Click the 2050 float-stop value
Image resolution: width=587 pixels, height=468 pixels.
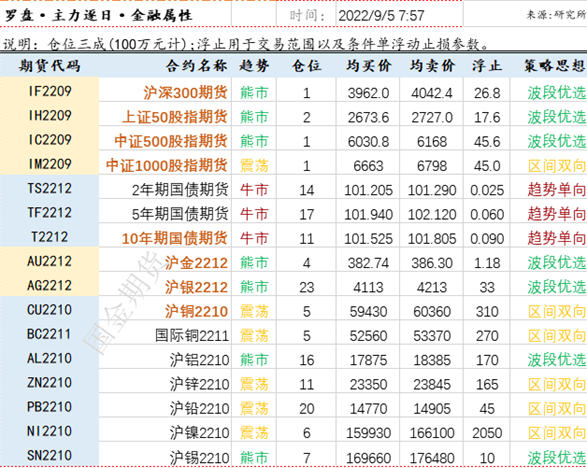(x=487, y=433)
